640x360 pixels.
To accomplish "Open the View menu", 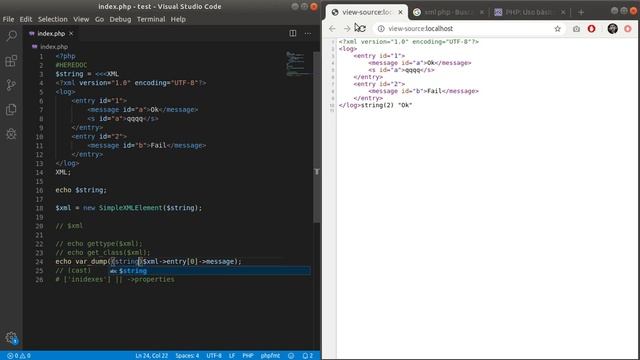I will 81,19.
